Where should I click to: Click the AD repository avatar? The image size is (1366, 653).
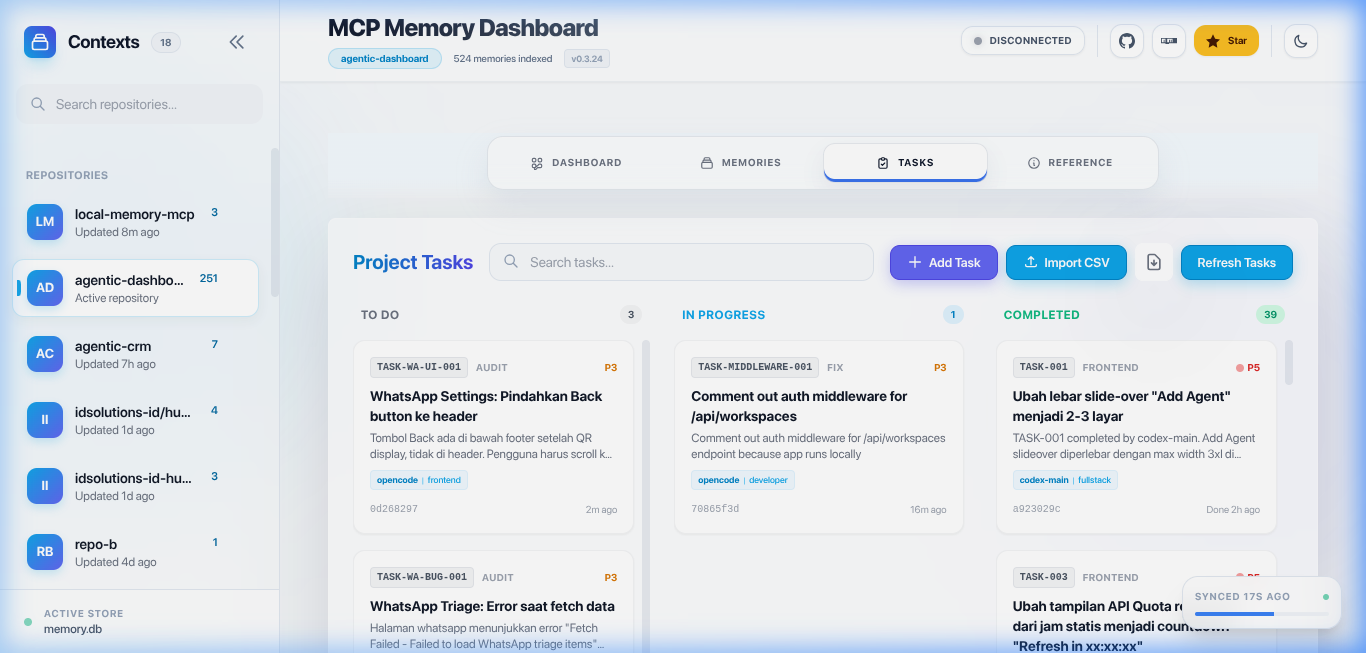coord(45,288)
